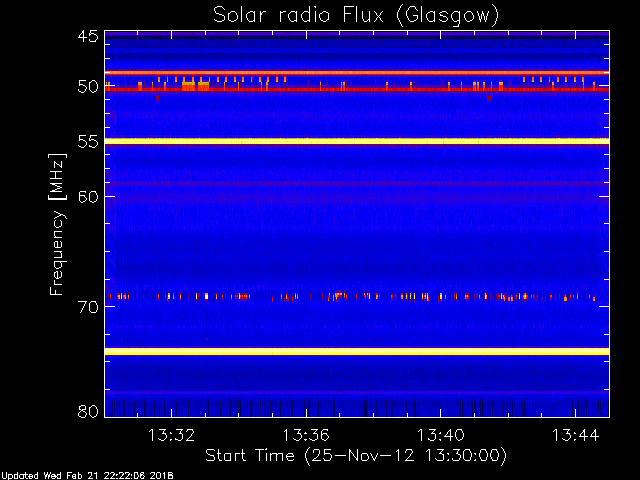Click the bright yellow band near 74 MHz
This screenshot has width=640, height=480.
(x=357, y=351)
